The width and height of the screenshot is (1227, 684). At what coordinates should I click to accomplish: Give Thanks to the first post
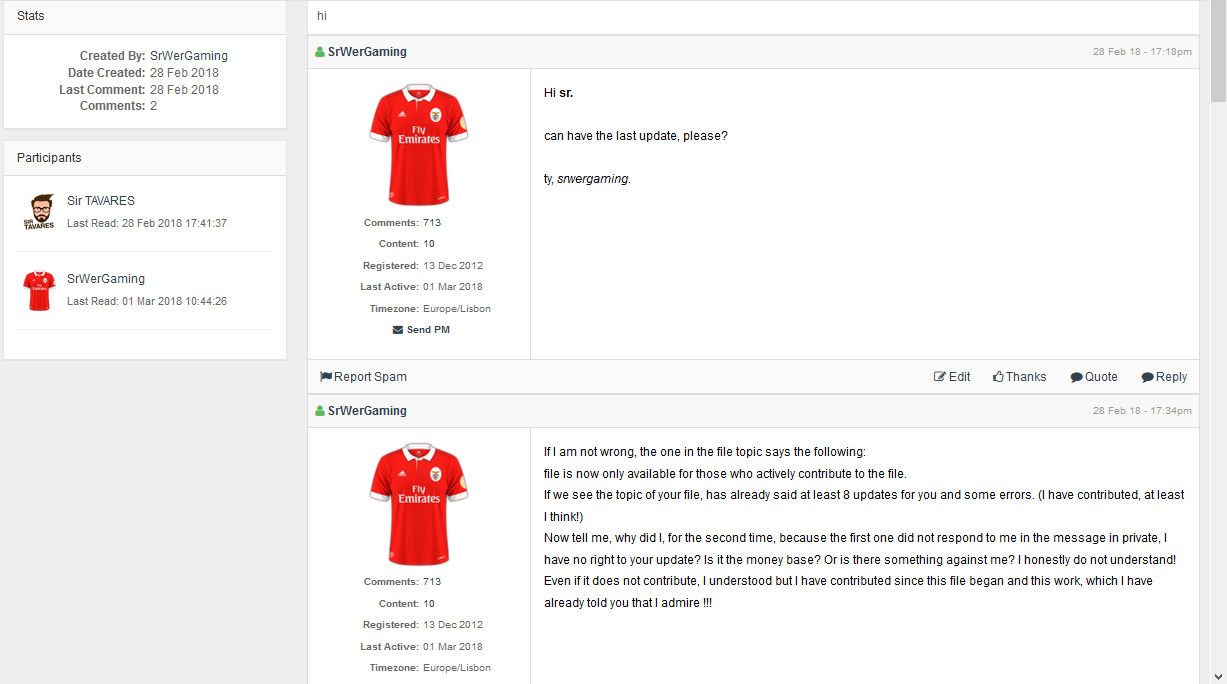(x=1020, y=377)
